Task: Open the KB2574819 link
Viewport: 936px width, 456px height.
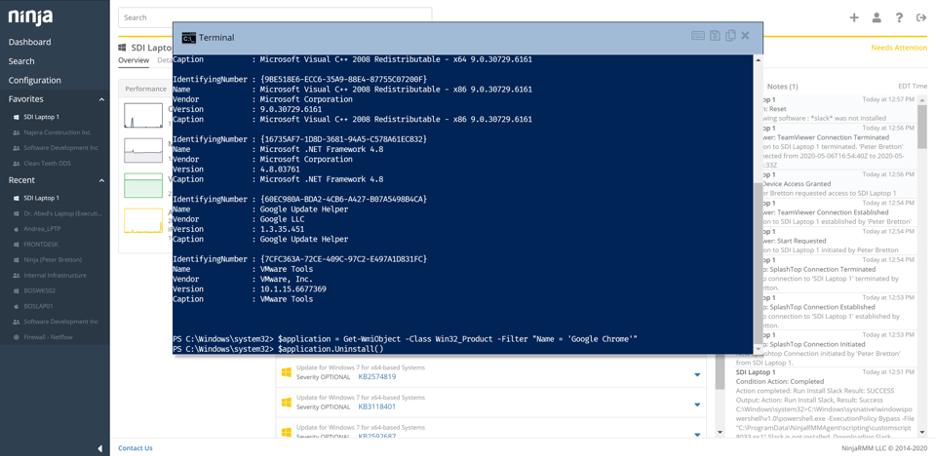Action: point(377,377)
